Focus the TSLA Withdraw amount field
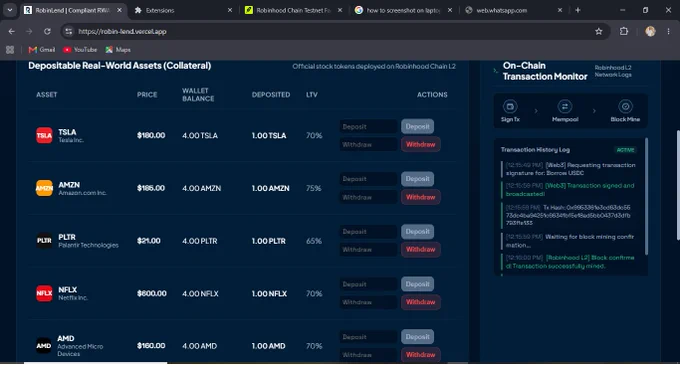680x365 pixels. point(368,144)
